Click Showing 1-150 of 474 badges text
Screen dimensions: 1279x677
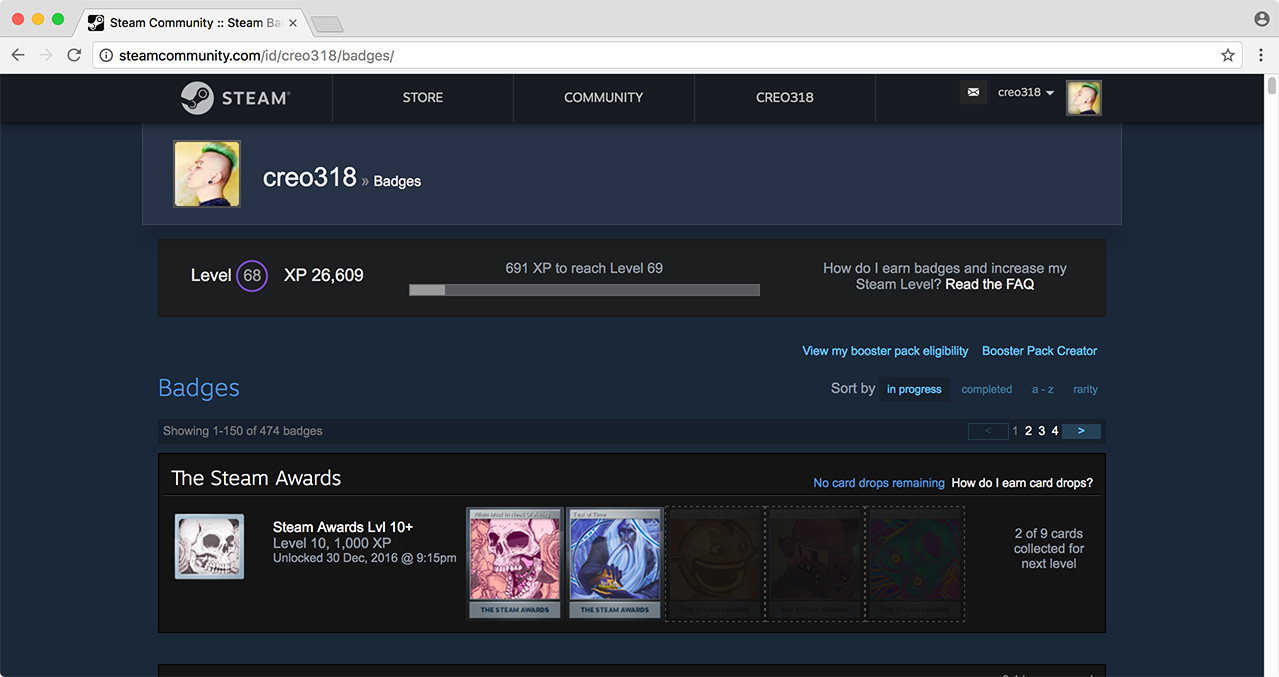pyautogui.click(x=243, y=431)
